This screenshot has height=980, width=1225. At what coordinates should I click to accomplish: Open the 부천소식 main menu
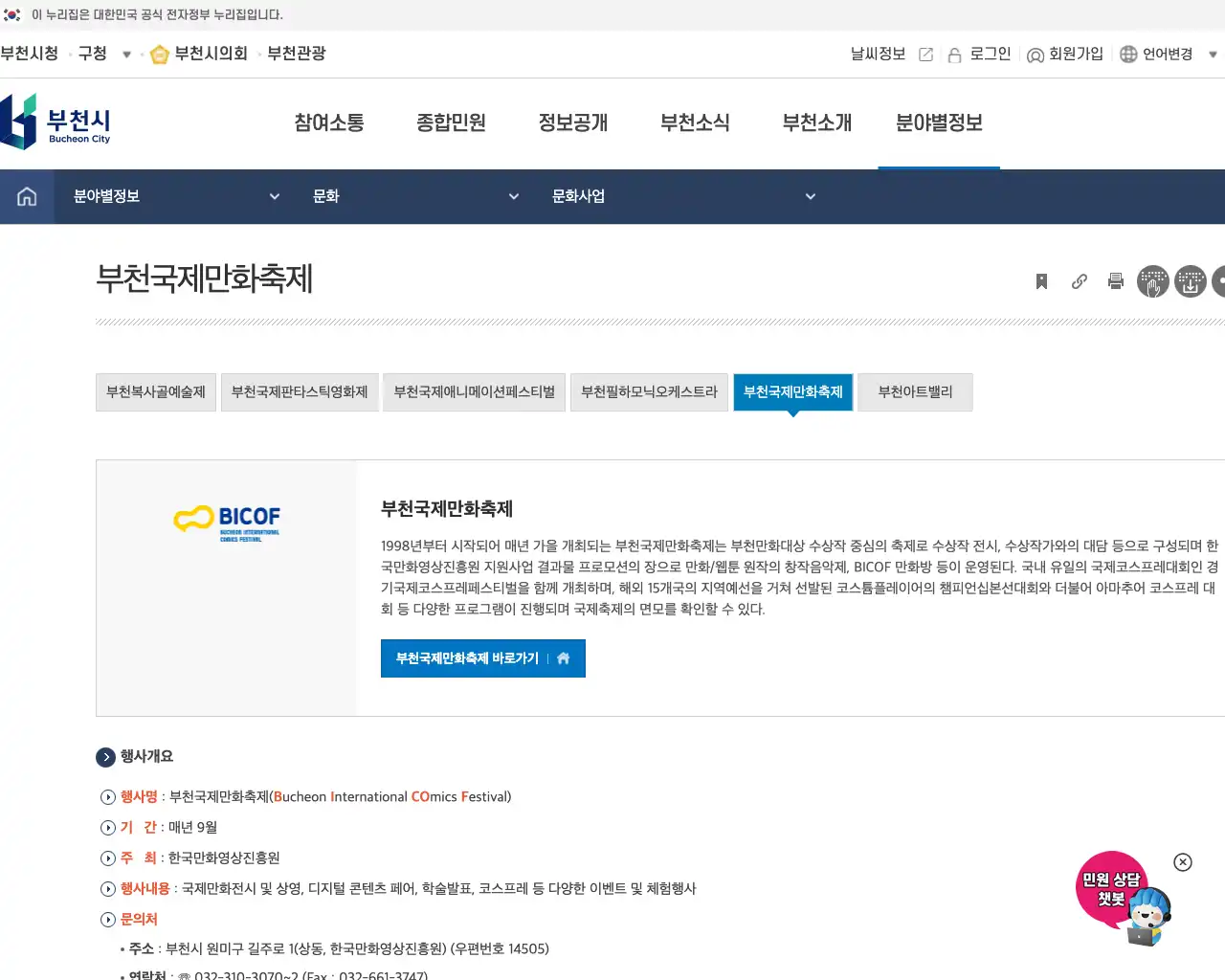click(x=695, y=122)
